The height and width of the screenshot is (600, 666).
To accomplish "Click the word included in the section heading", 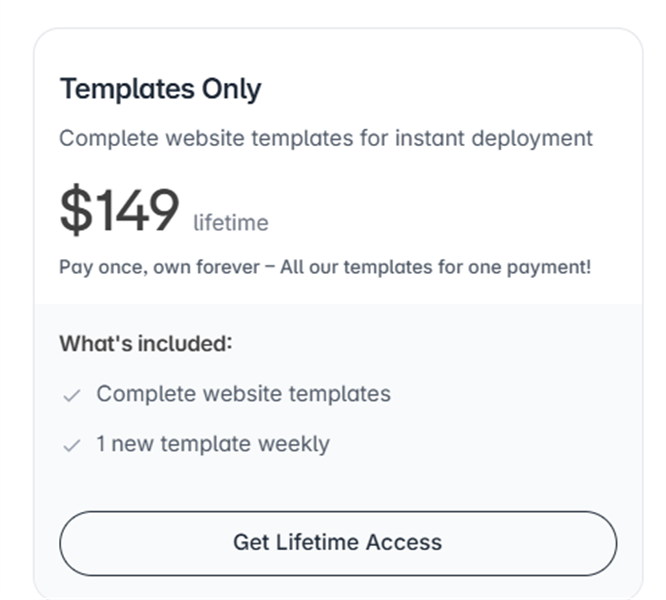I will coord(180,344).
